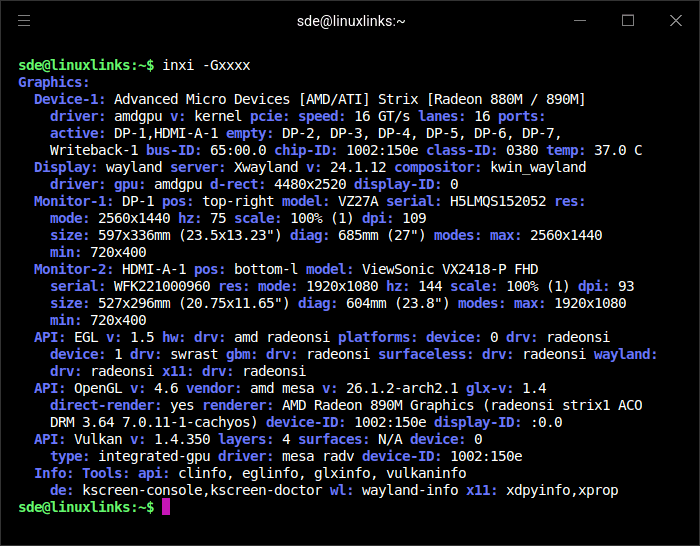
Task: Click pos value bottom-l
Action: pos(266,269)
